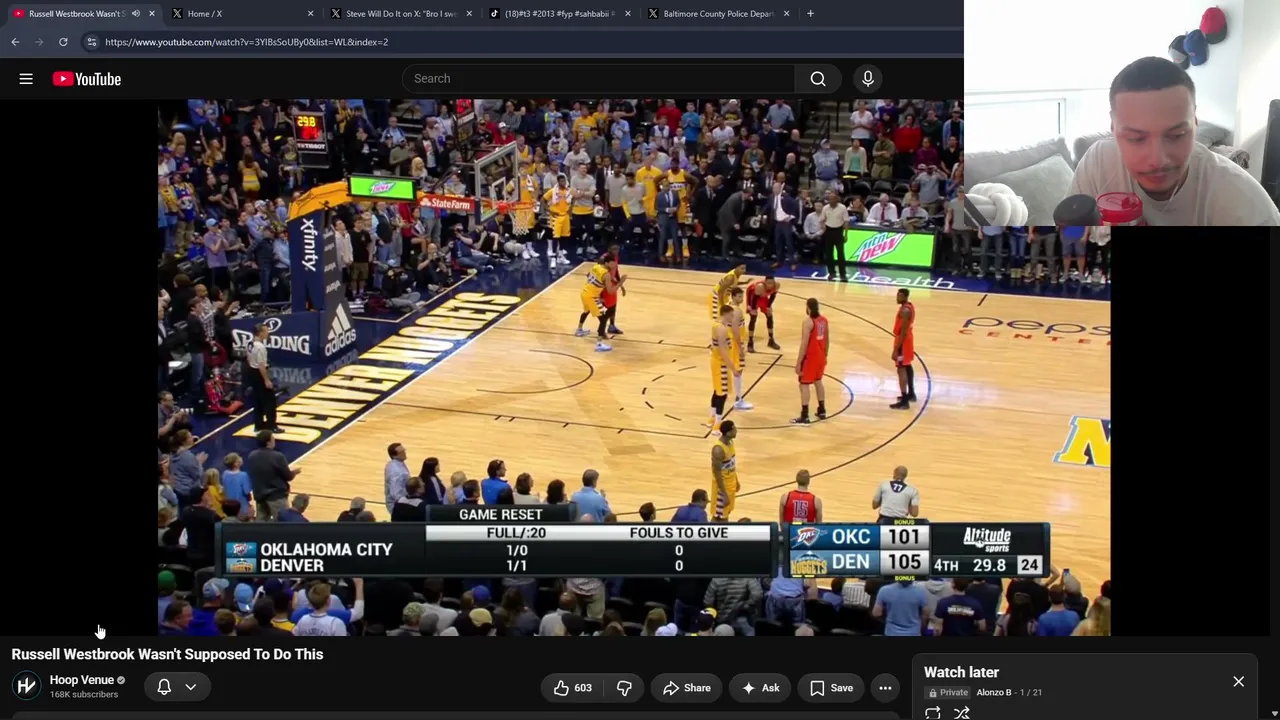Go back to the previous page
Viewport: 1280px width, 720px height.
[15, 42]
